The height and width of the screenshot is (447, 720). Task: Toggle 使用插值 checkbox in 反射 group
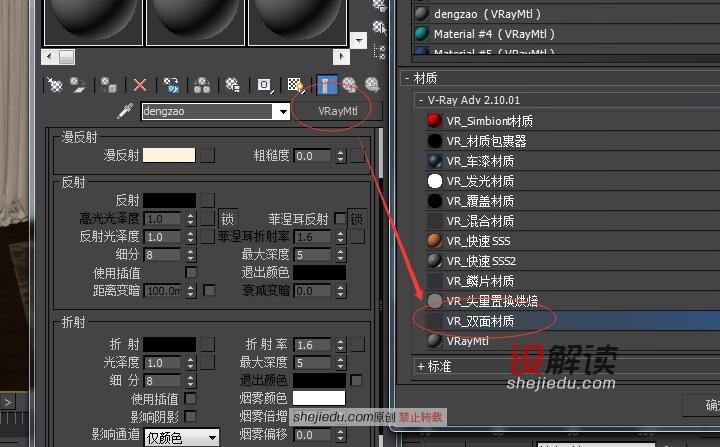click(x=191, y=272)
